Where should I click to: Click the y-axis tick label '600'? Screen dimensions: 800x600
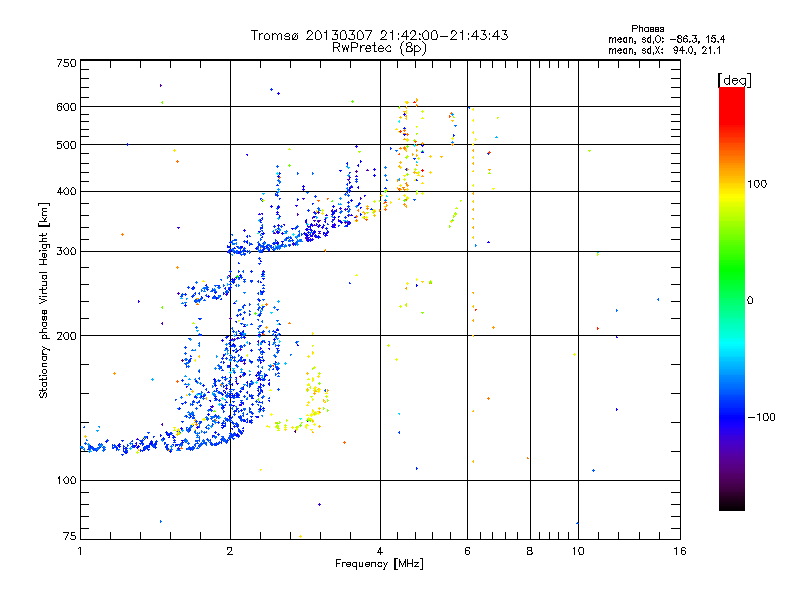click(x=66, y=107)
